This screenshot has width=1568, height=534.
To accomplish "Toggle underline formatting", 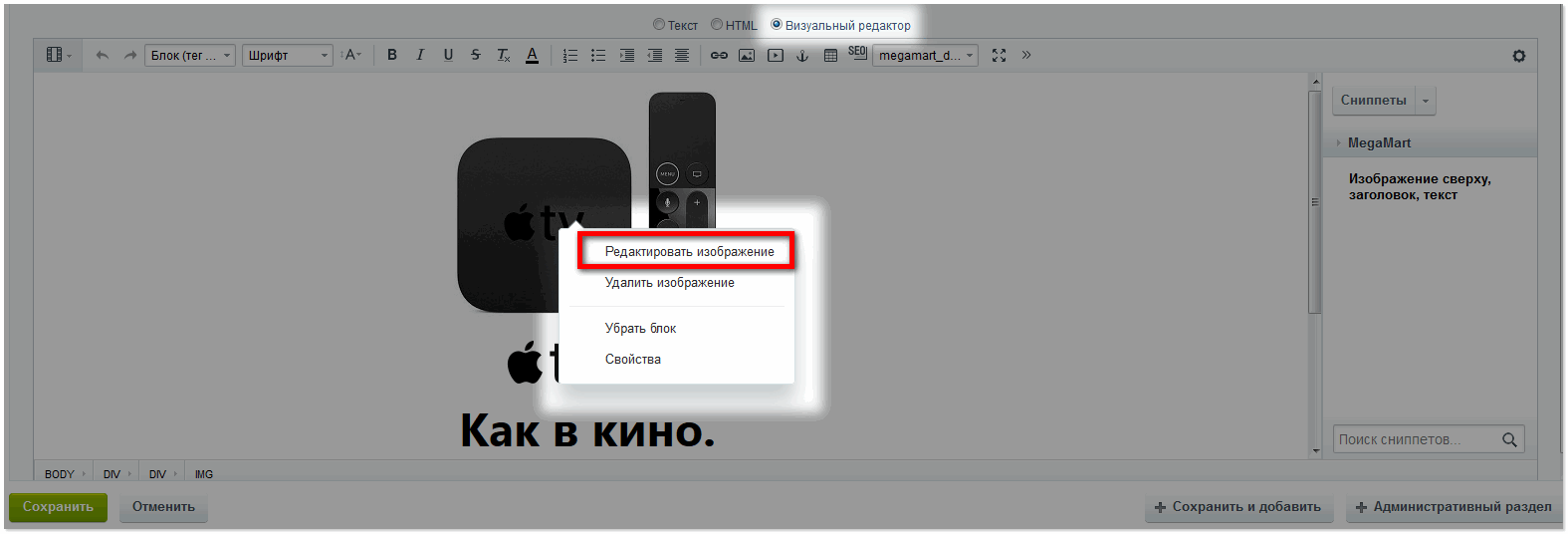I will (448, 55).
